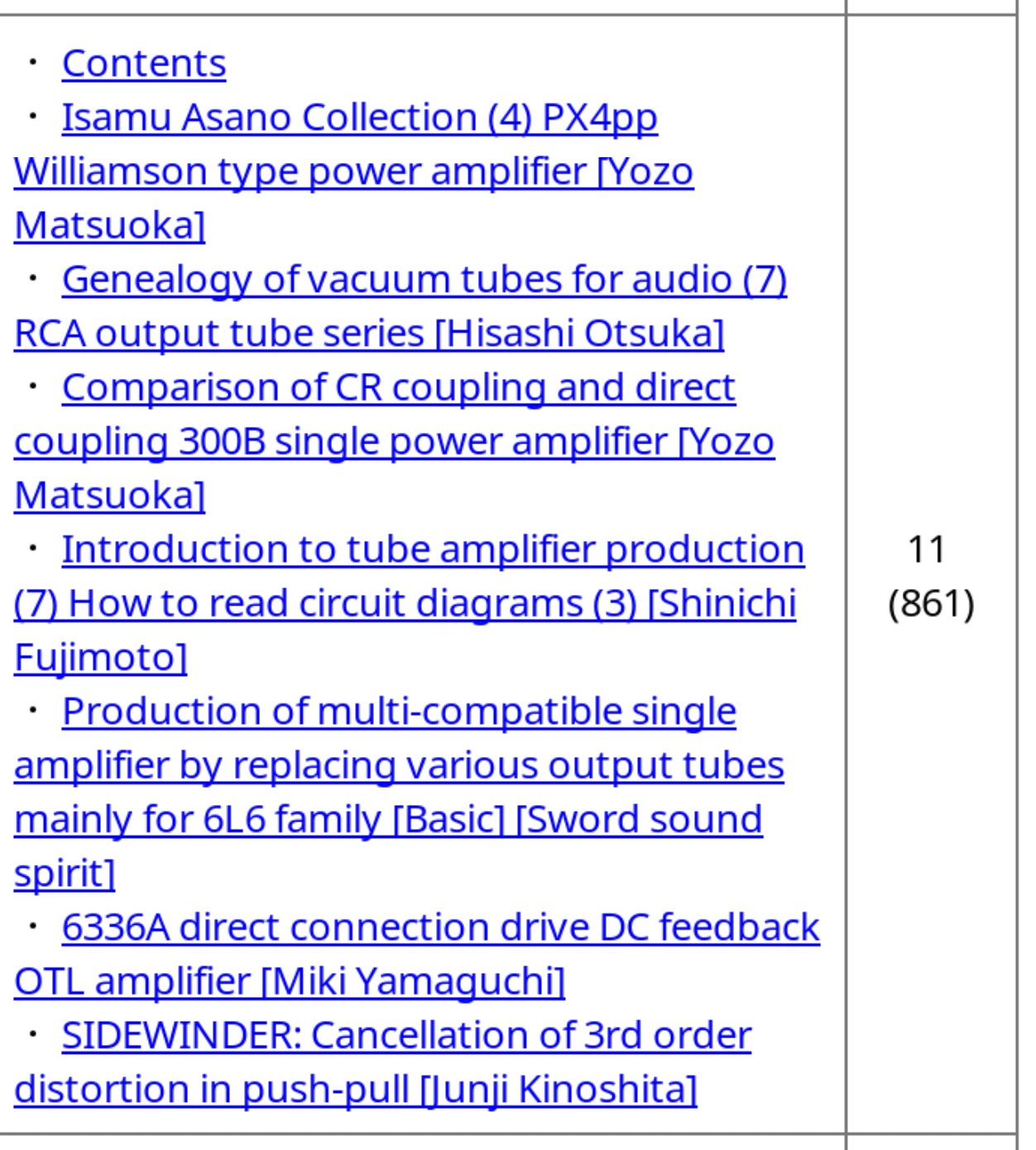
Task: Click coupling 300B single power amplifier line
Action: click(x=395, y=442)
